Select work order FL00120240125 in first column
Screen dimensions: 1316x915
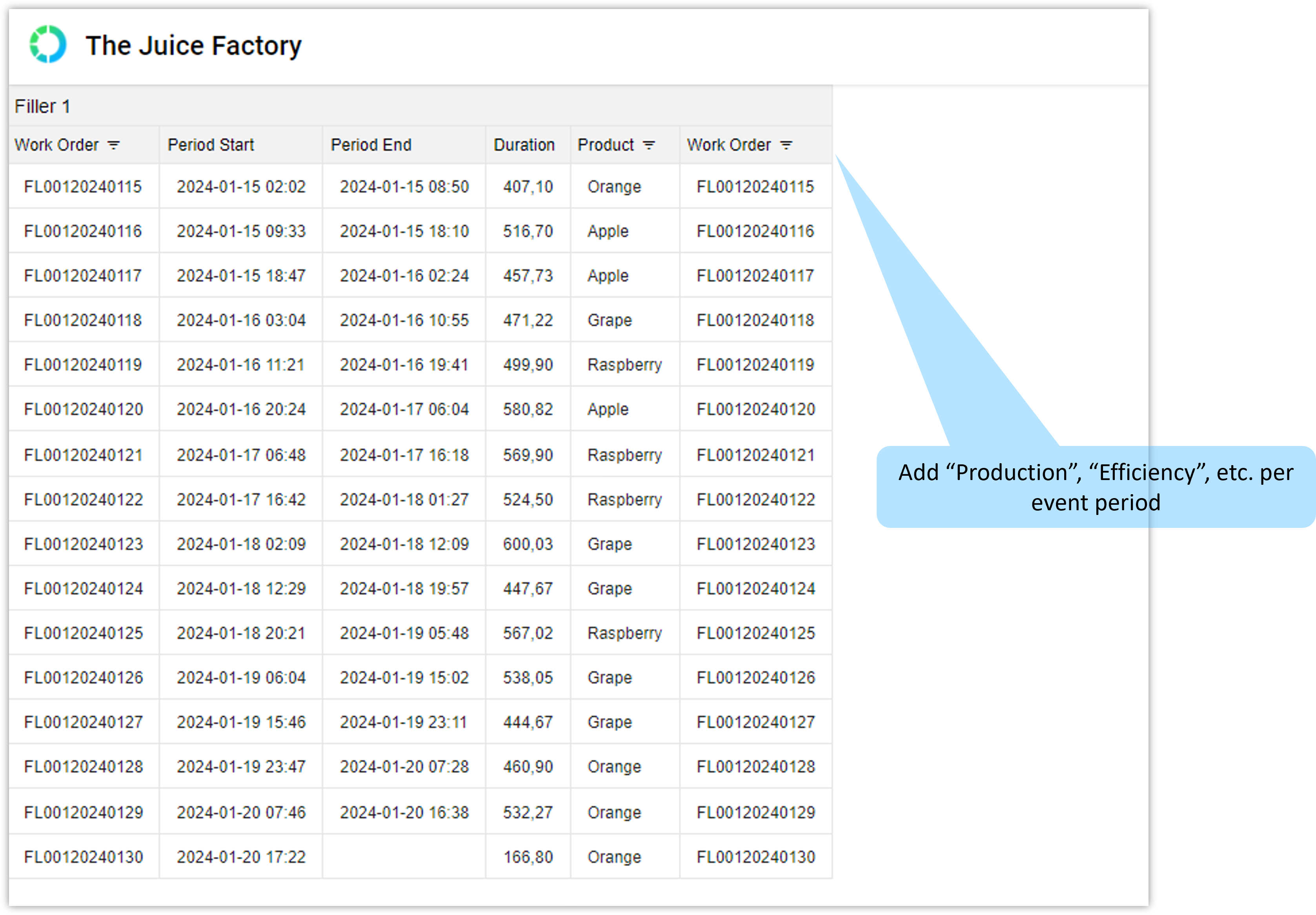84,634
